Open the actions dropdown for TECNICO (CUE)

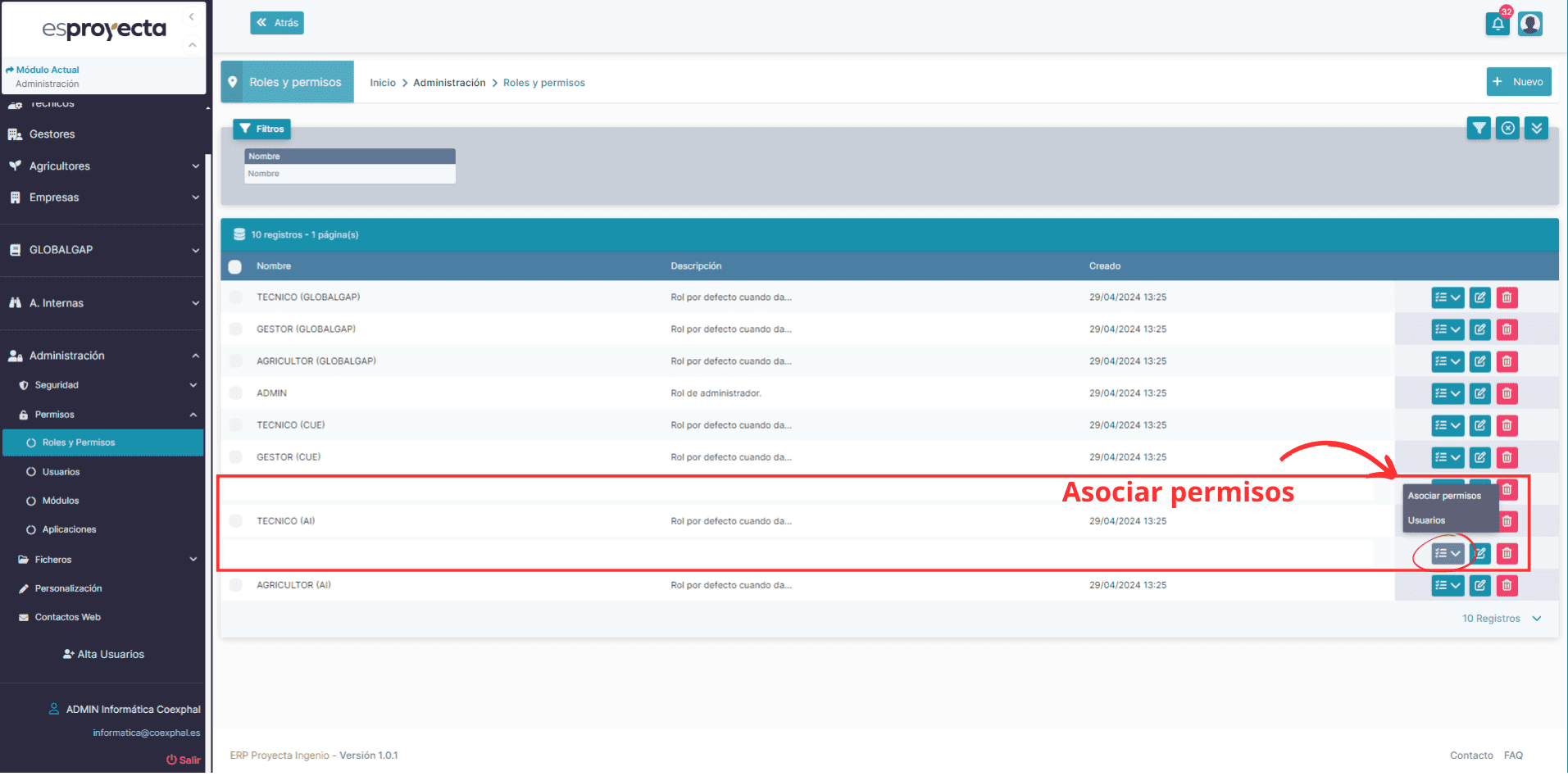click(1448, 425)
